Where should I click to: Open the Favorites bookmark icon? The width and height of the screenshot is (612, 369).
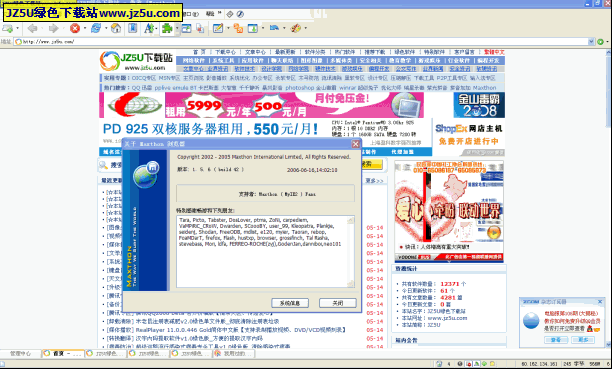(133, 28)
